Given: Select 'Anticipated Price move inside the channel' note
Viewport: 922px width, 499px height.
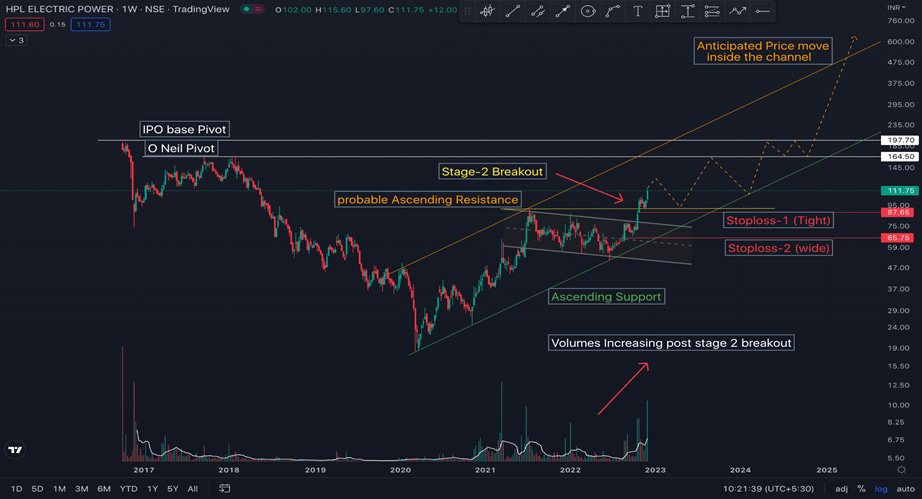Looking at the screenshot, I should click(x=763, y=51).
